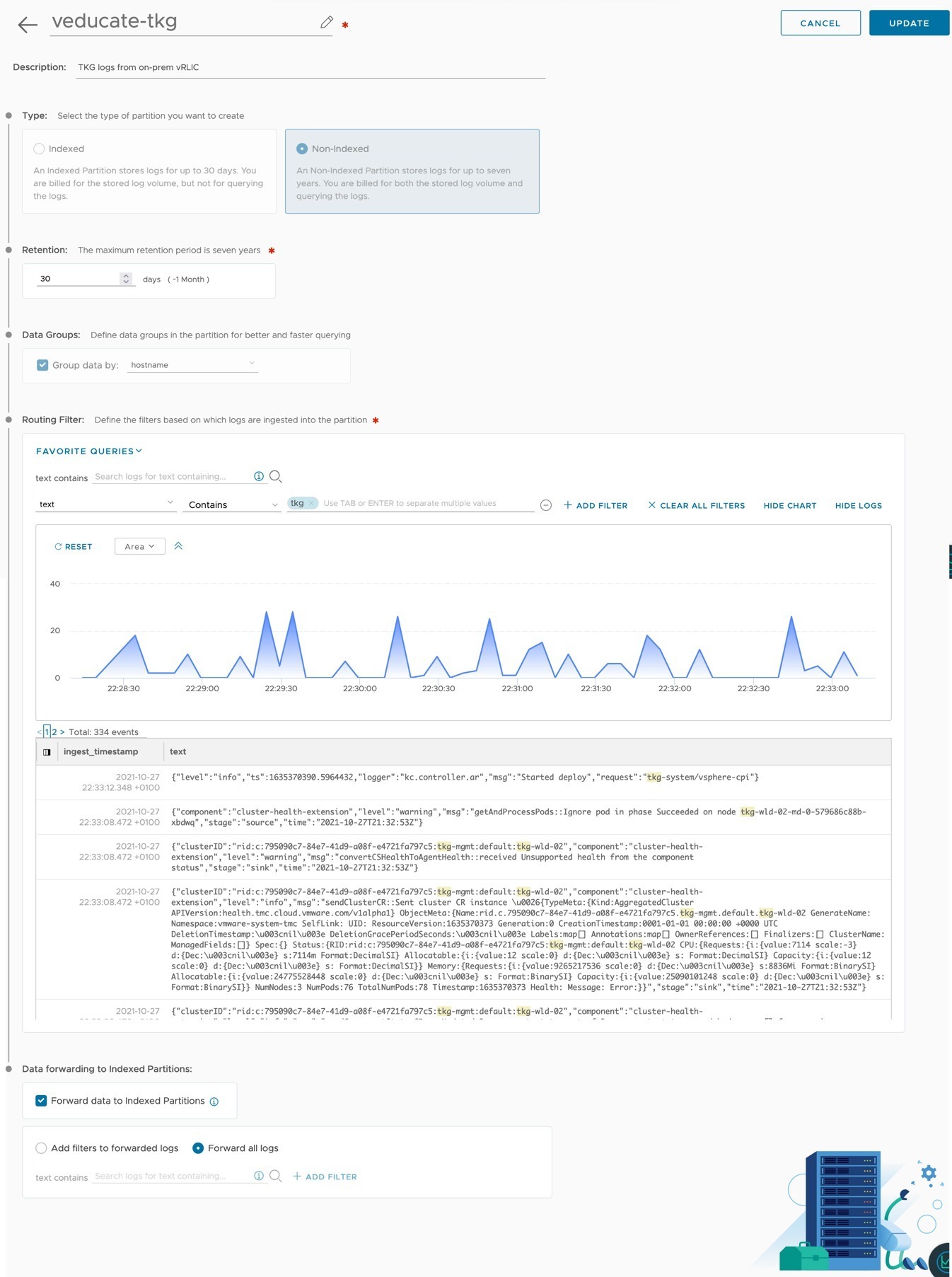
Task: Select the Indexed partition type radio
Action: point(39,149)
